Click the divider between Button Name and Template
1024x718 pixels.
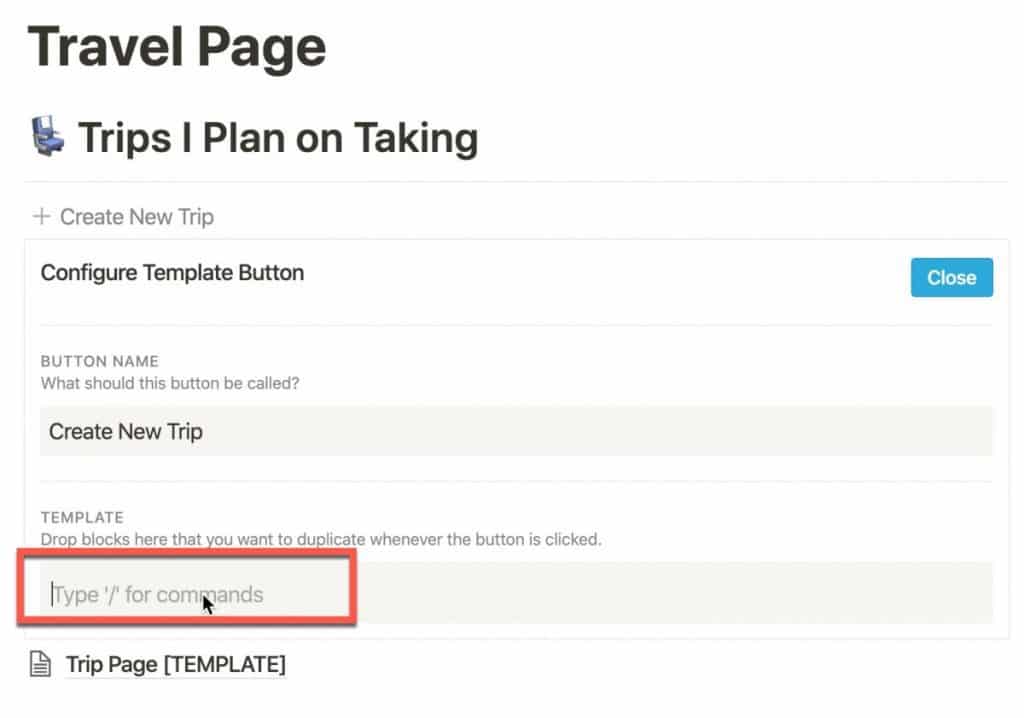pyautogui.click(x=516, y=481)
